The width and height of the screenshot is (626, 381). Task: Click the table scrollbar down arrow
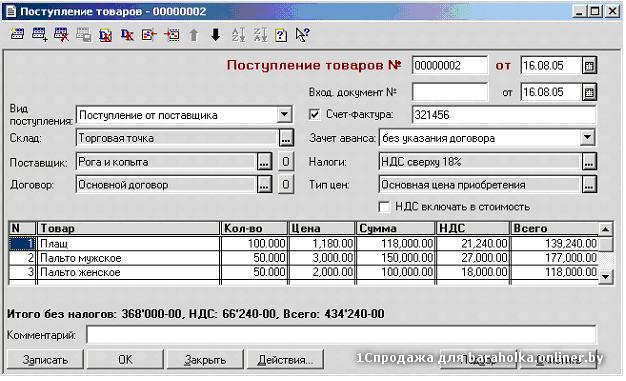[606, 276]
